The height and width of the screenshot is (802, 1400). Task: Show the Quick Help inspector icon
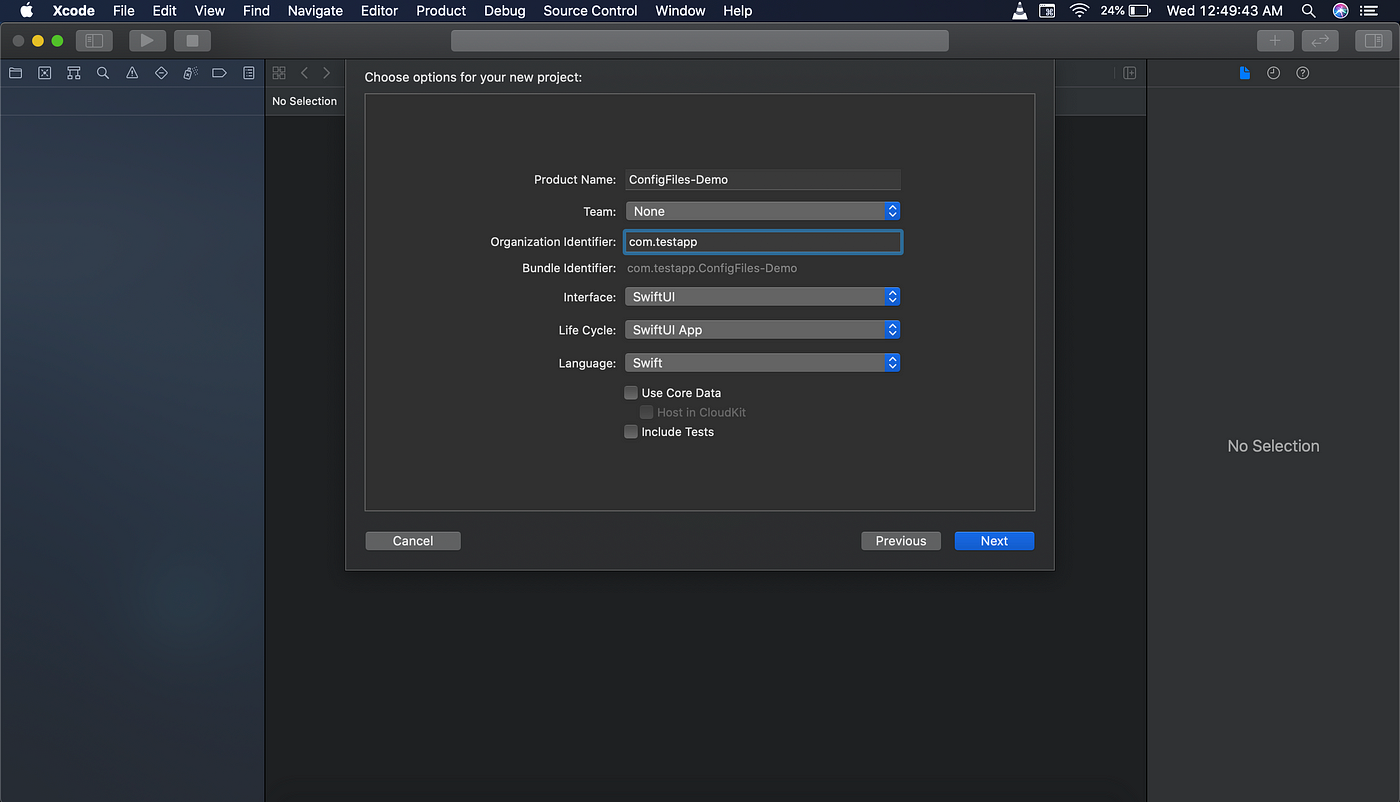(1302, 73)
